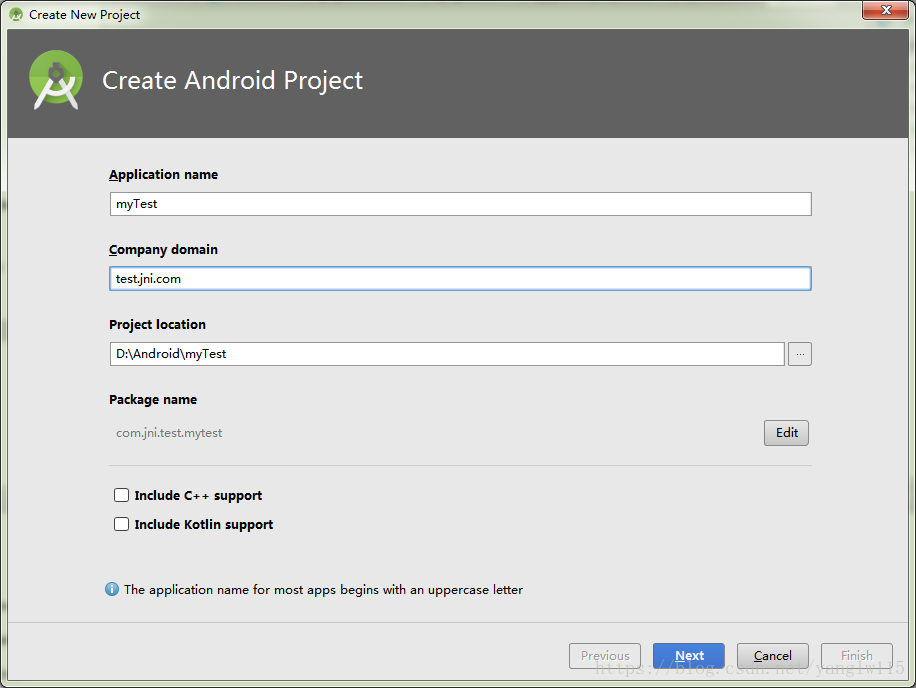Click the Include Kotlin support label
916x688 pixels.
[x=204, y=524]
